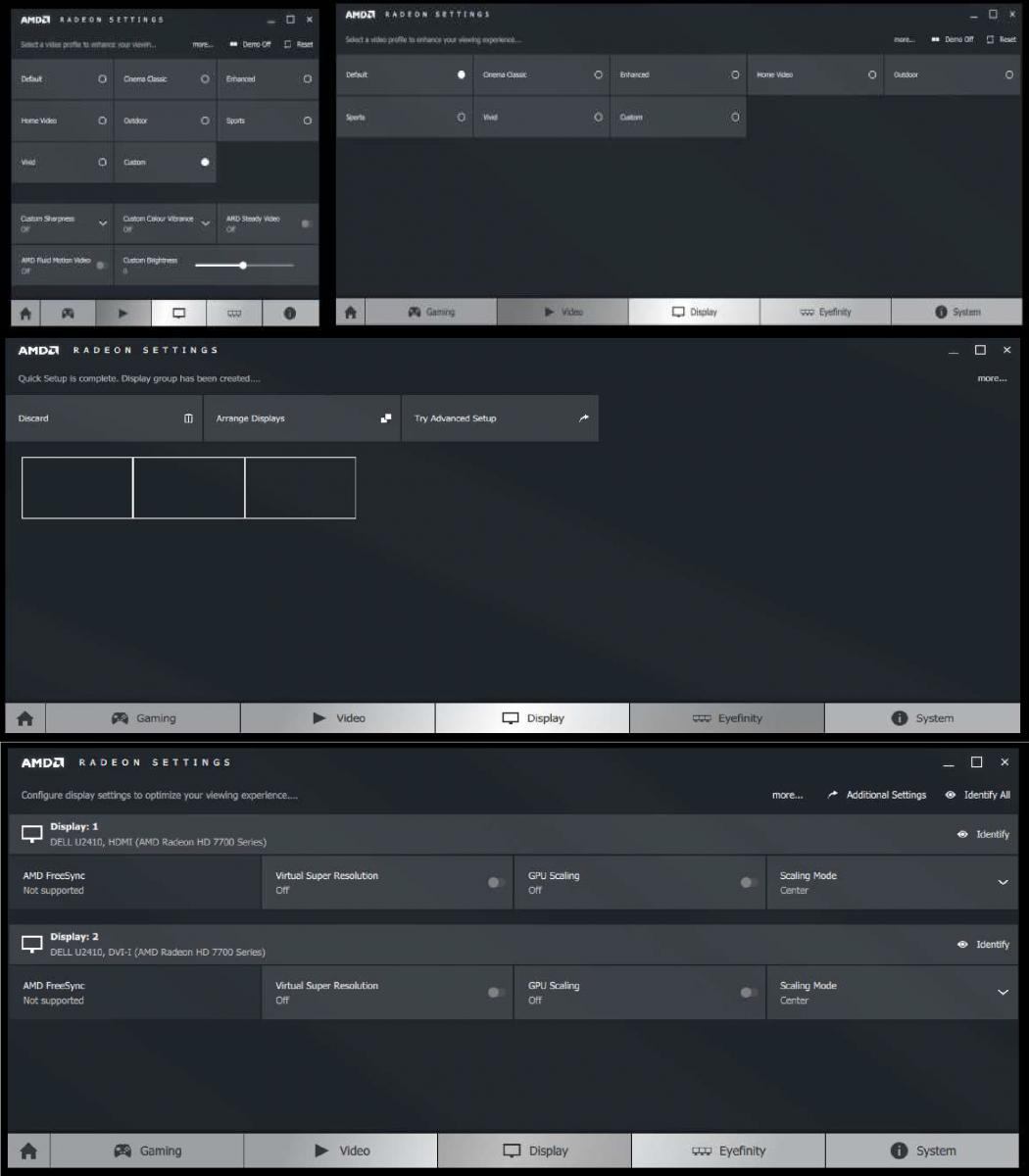Screen dimensions: 1029x1176
Task: Click the Identify All eye icon
Action: (951, 795)
